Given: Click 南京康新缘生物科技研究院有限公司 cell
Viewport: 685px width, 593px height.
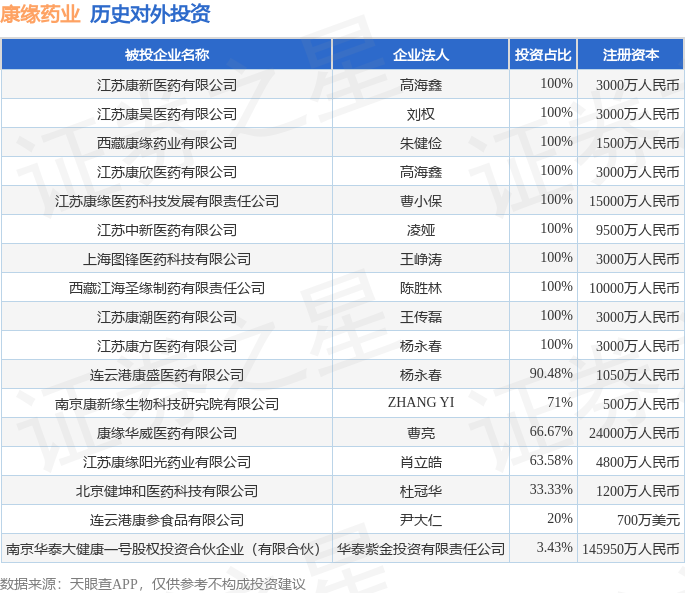Looking at the screenshot, I should [167, 404].
